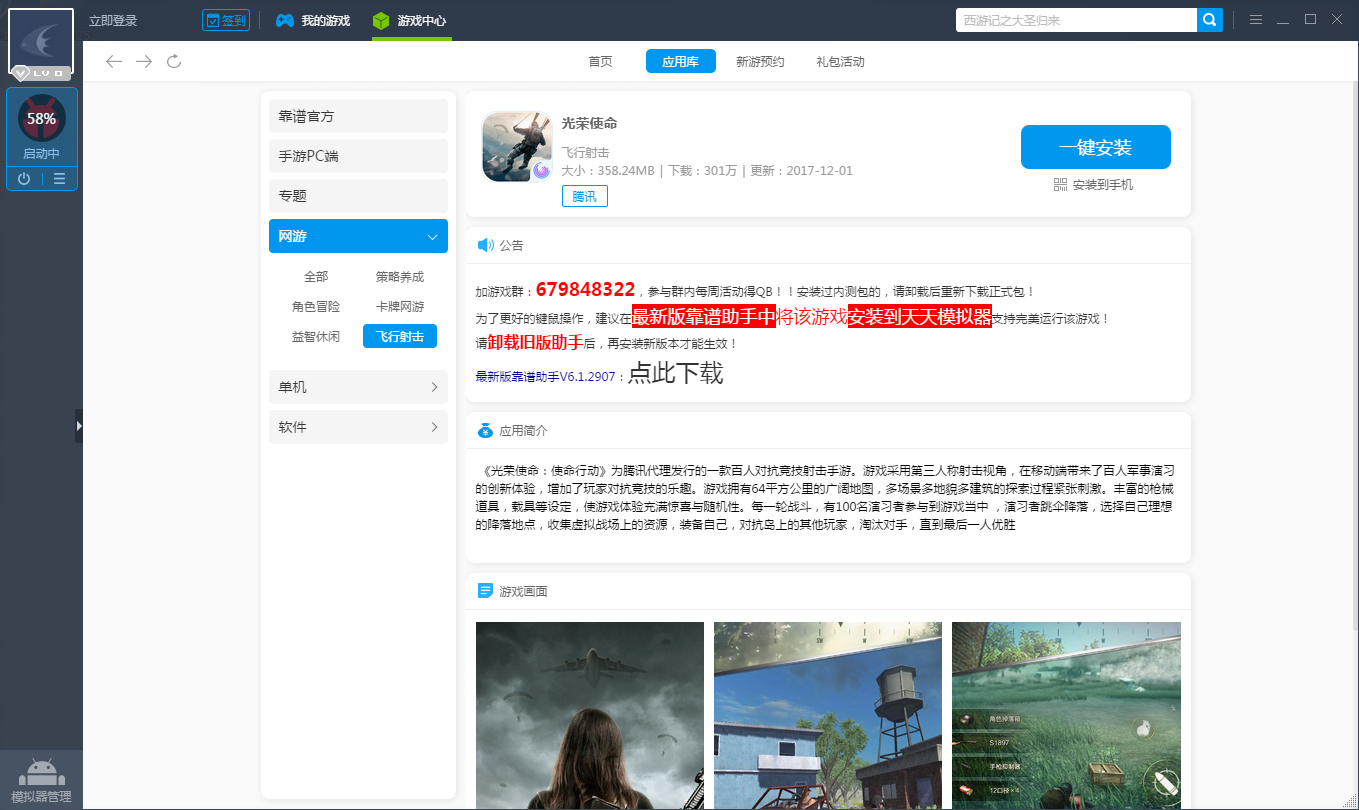Collapse the 网游 category chevron
This screenshot has height=810, width=1359.
432,237
